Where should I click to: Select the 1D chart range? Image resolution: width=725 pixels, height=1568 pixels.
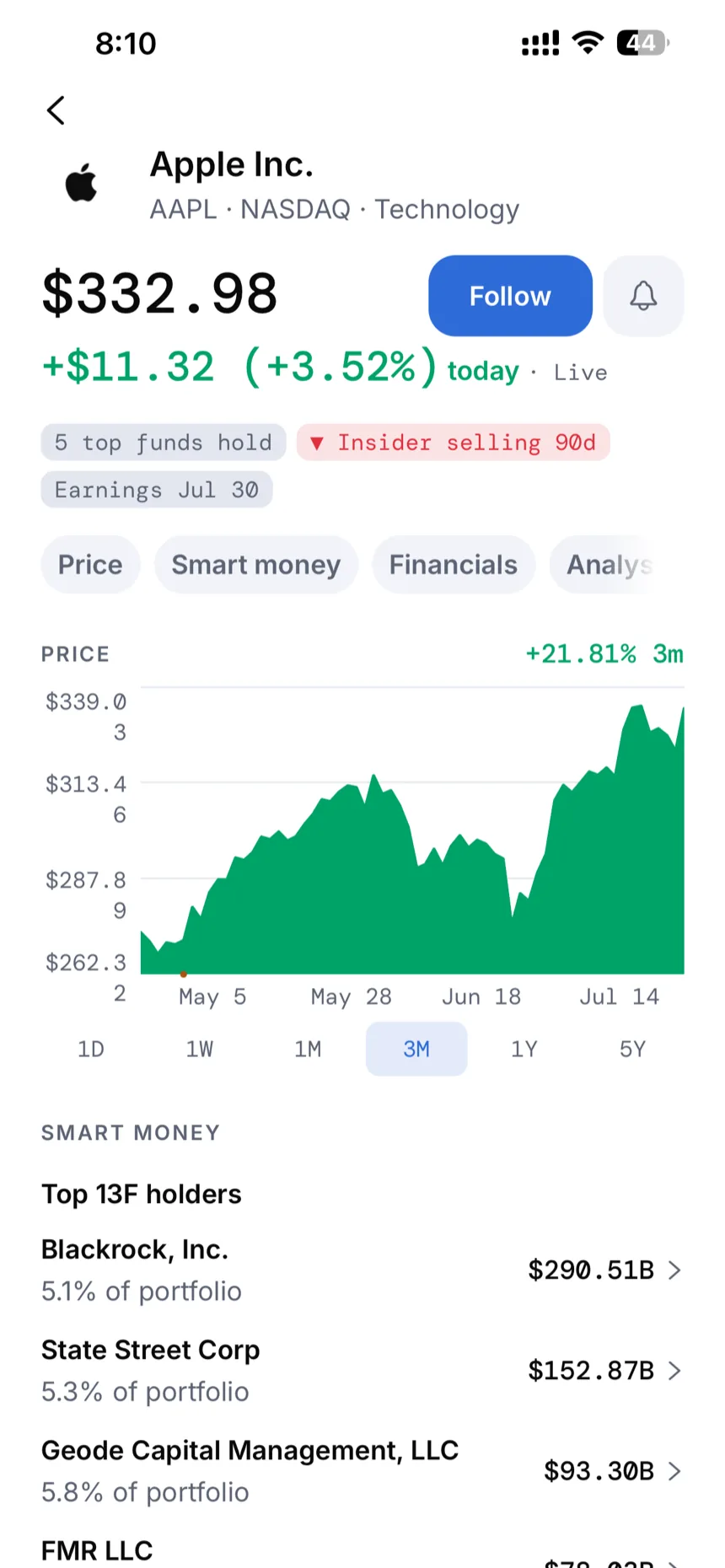91,1049
